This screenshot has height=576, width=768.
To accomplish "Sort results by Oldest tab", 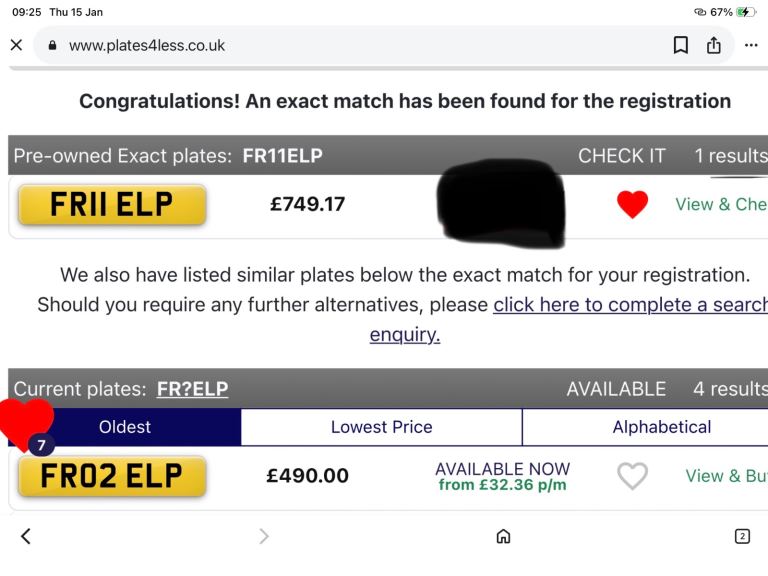I will 125,427.
